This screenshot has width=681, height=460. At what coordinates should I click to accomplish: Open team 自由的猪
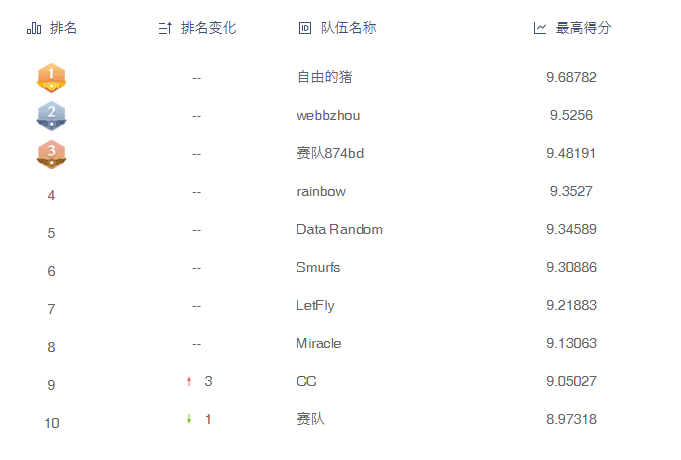(x=324, y=77)
